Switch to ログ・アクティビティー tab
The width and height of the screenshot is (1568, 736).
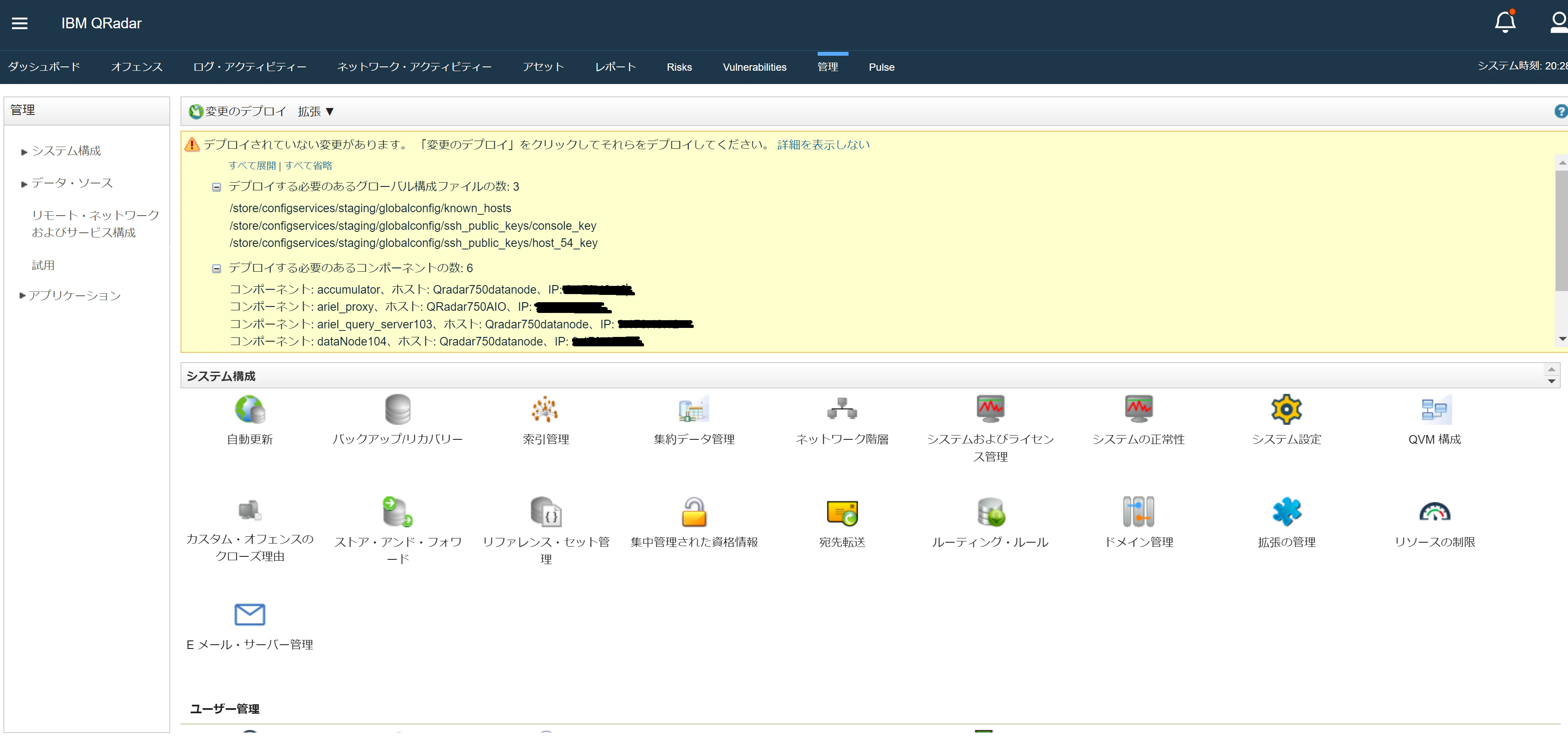(250, 67)
